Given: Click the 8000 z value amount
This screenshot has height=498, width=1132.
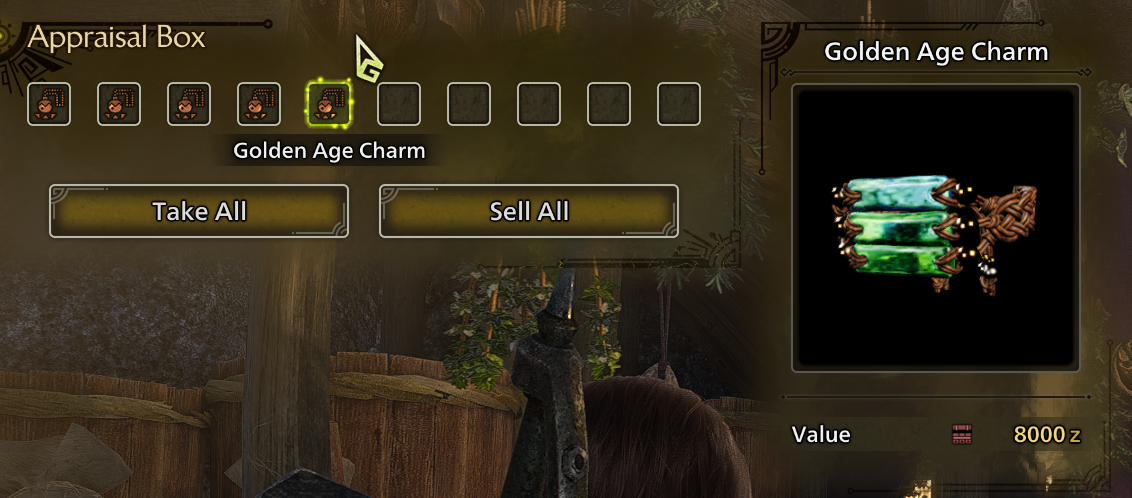Looking at the screenshot, I should (x=1047, y=434).
